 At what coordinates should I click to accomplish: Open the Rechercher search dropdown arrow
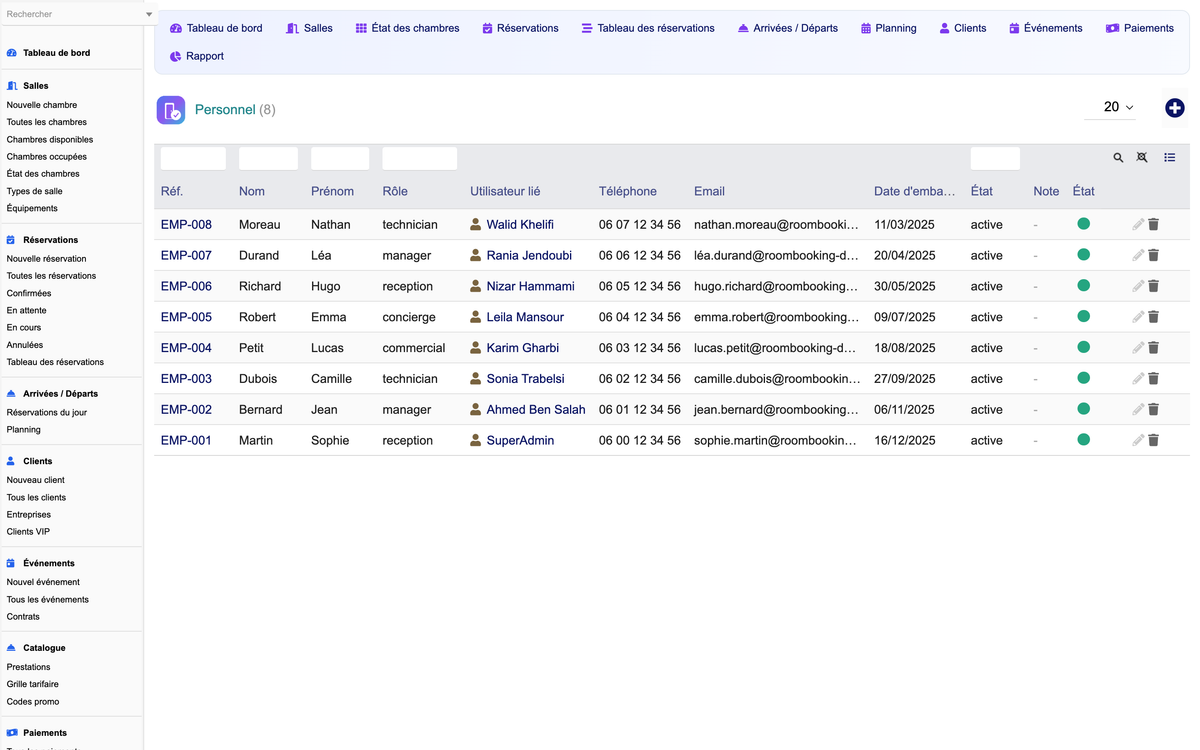(x=149, y=14)
